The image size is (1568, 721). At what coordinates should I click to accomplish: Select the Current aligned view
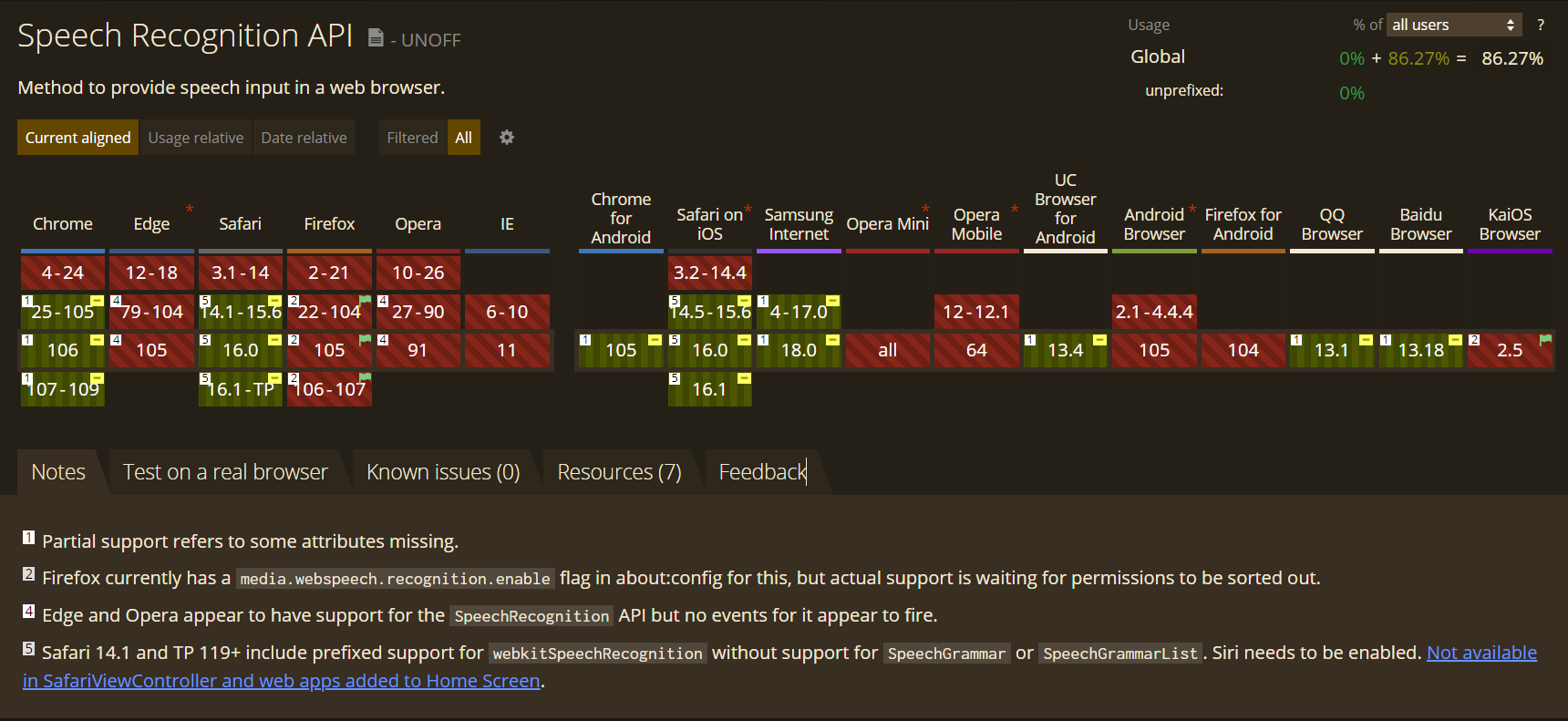pyautogui.click(x=78, y=138)
